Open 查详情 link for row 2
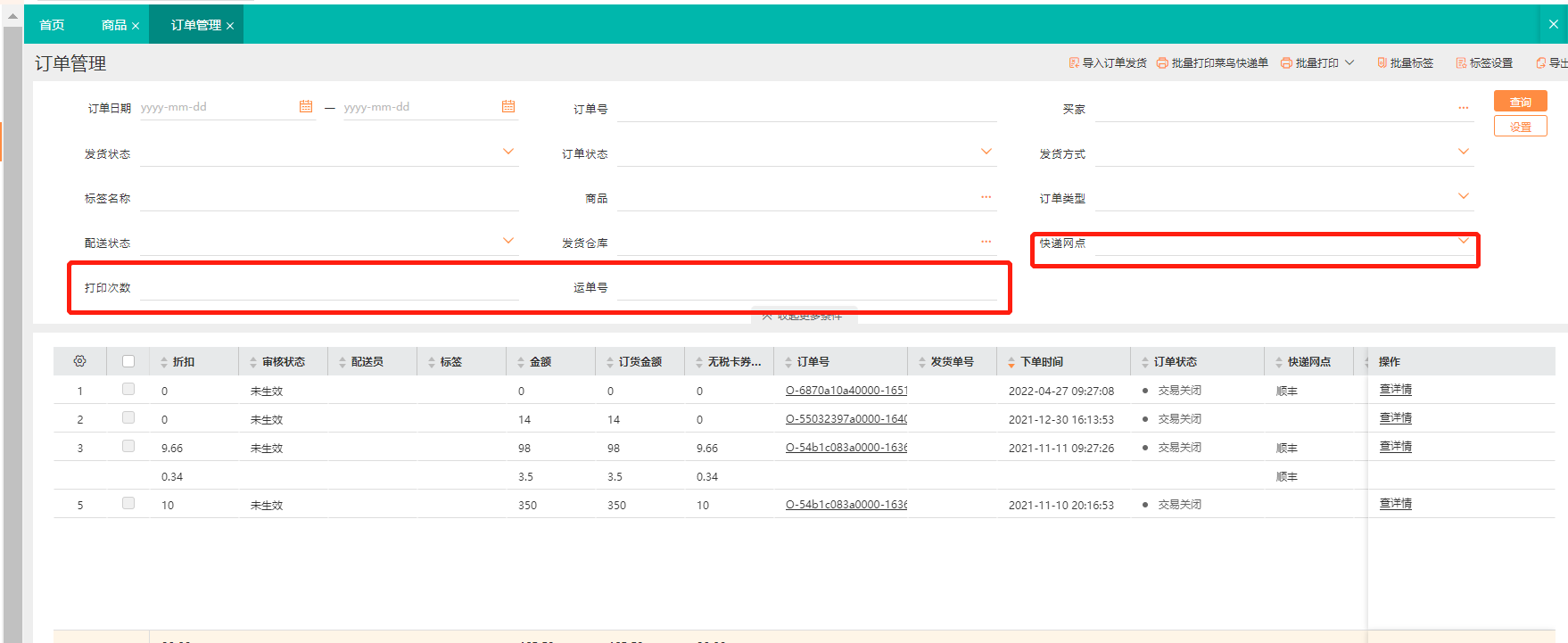Screen dimensions: 1568x643 click(x=1395, y=417)
